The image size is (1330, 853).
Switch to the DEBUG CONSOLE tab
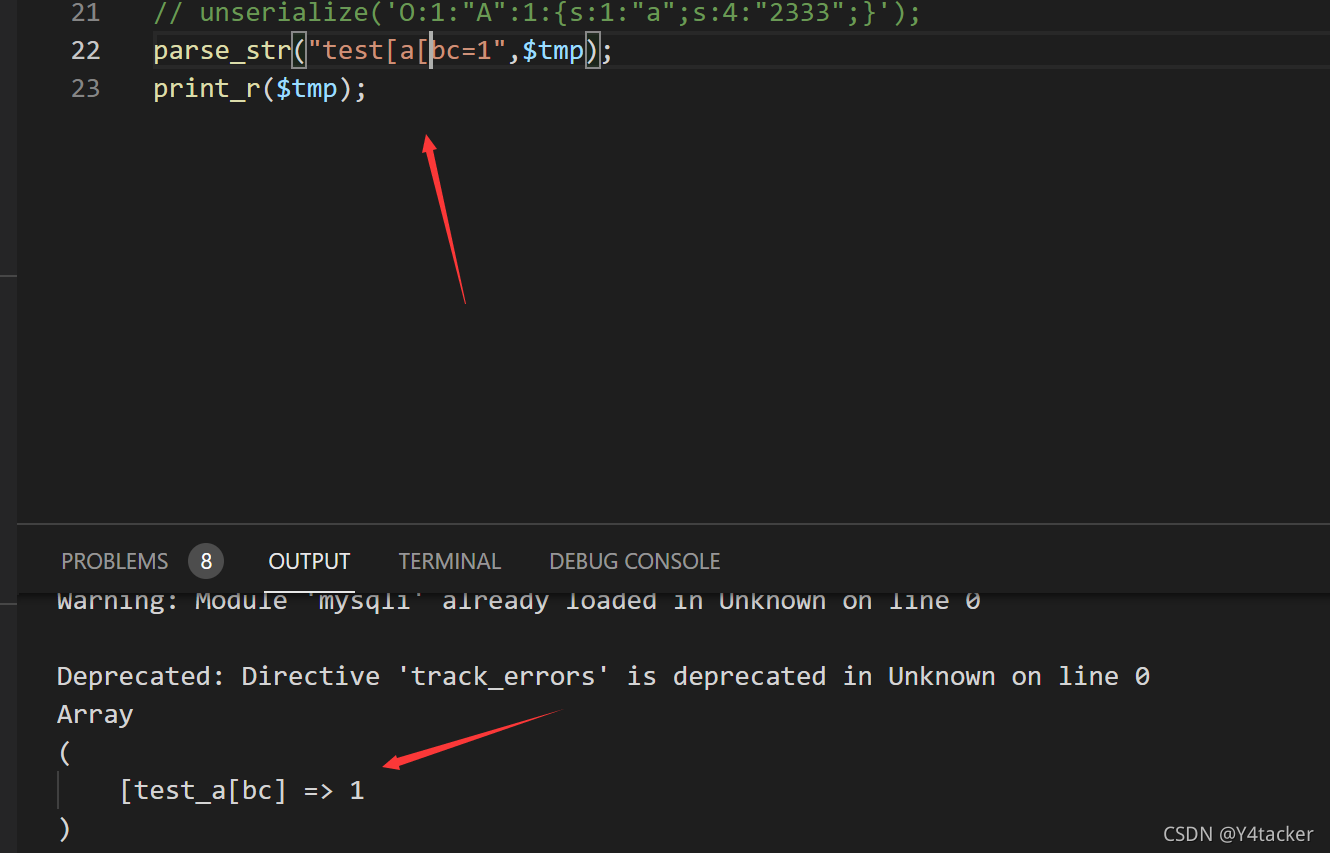pyautogui.click(x=635, y=561)
